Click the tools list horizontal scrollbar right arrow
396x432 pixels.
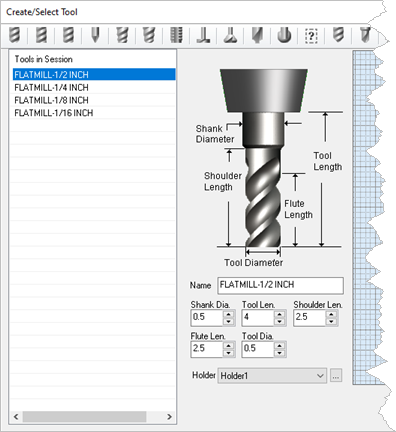(x=169, y=416)
